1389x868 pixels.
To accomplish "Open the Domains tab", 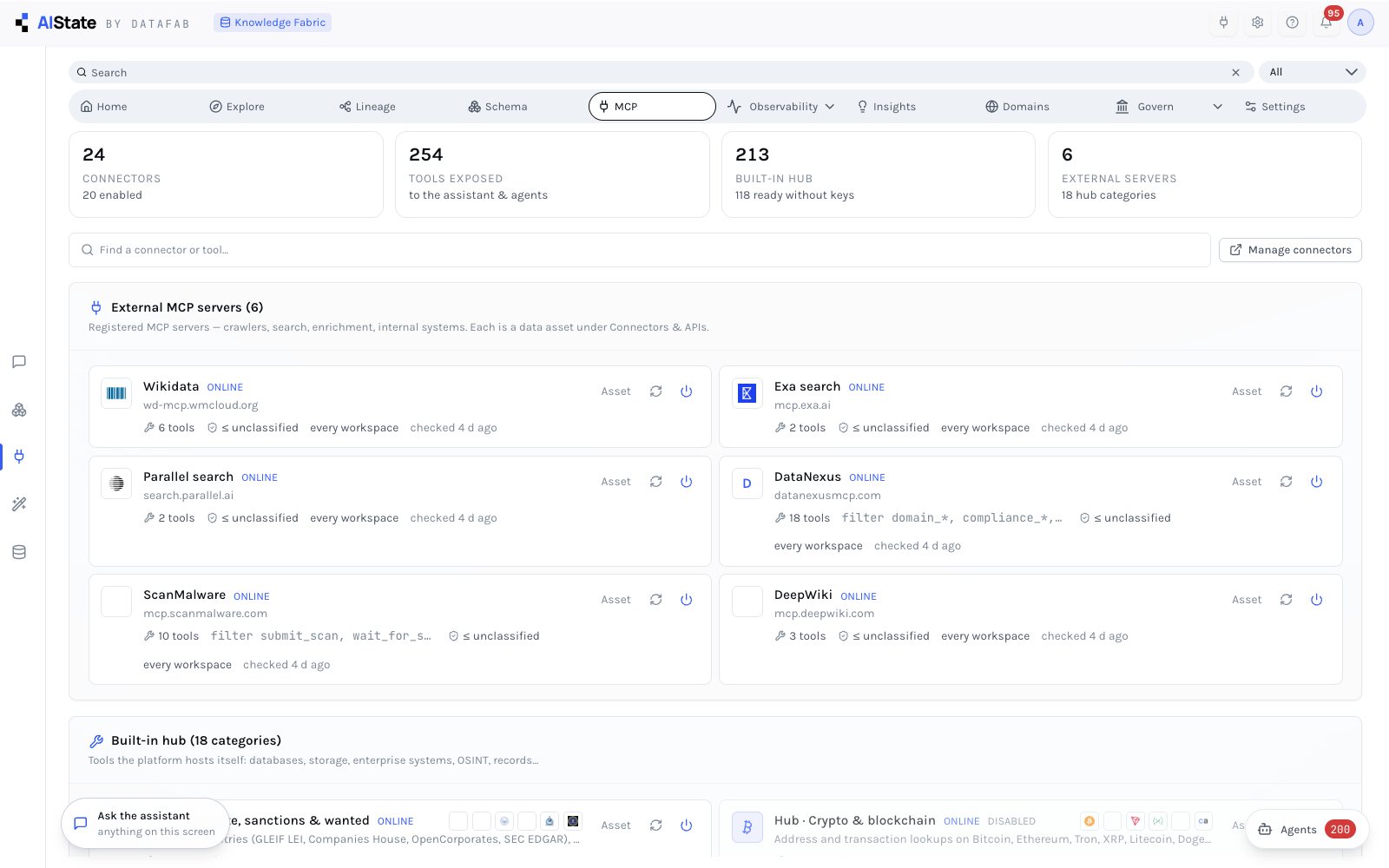I will 1017,107.
